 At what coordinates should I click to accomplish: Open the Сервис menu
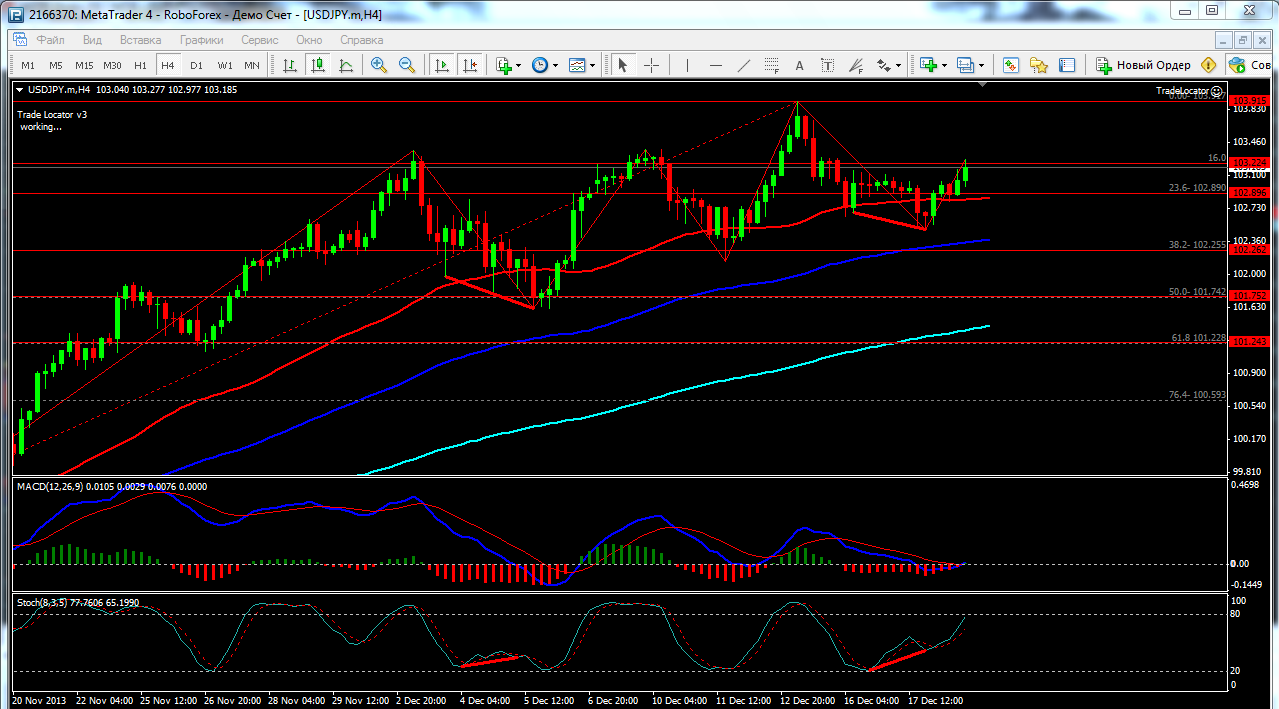point(260,40)
